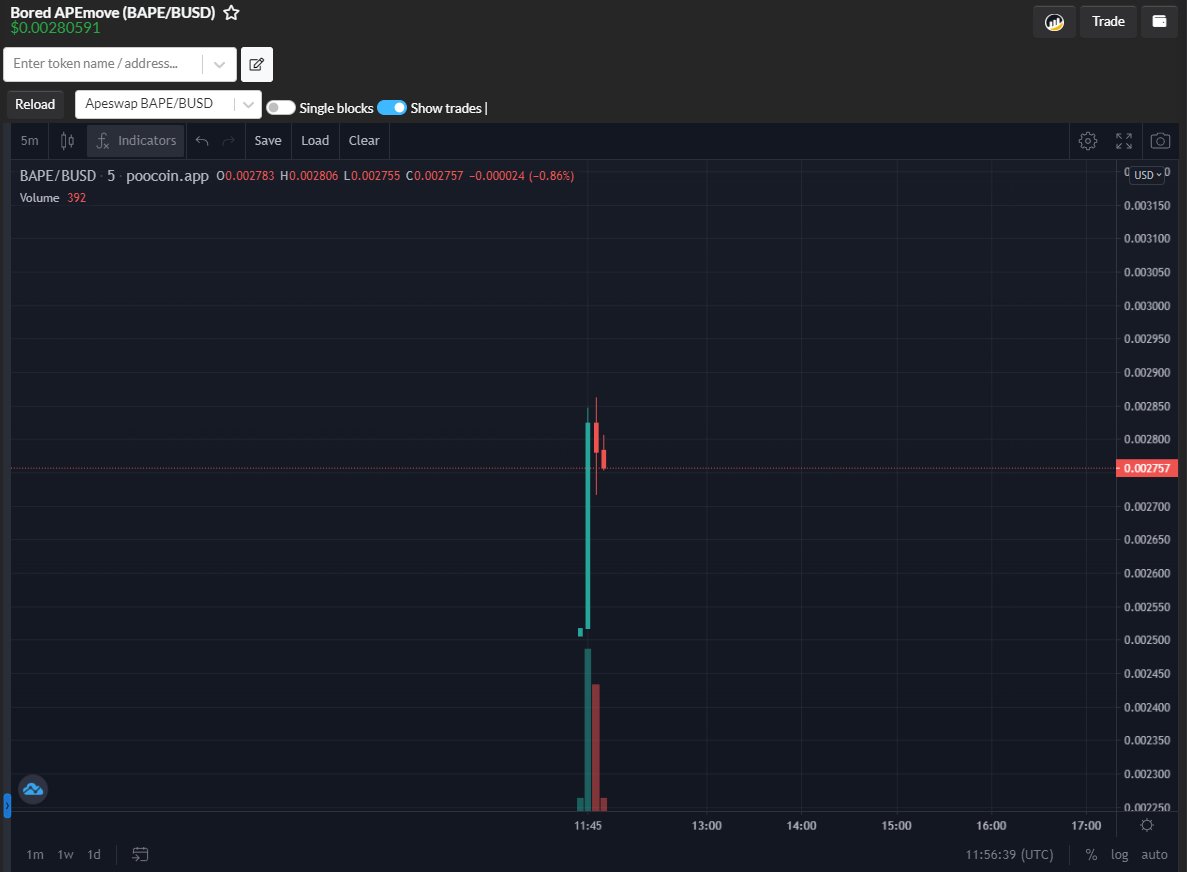Star Bored APEmove as favorite
This screenshot has height=872, width=1187.
click(232, 13)
